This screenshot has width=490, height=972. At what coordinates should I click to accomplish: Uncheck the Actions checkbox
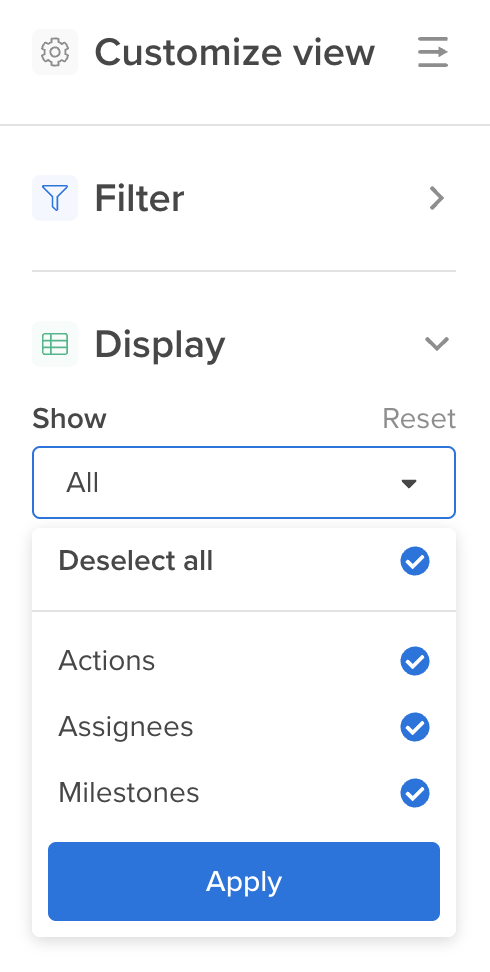(x=415, y=661)
